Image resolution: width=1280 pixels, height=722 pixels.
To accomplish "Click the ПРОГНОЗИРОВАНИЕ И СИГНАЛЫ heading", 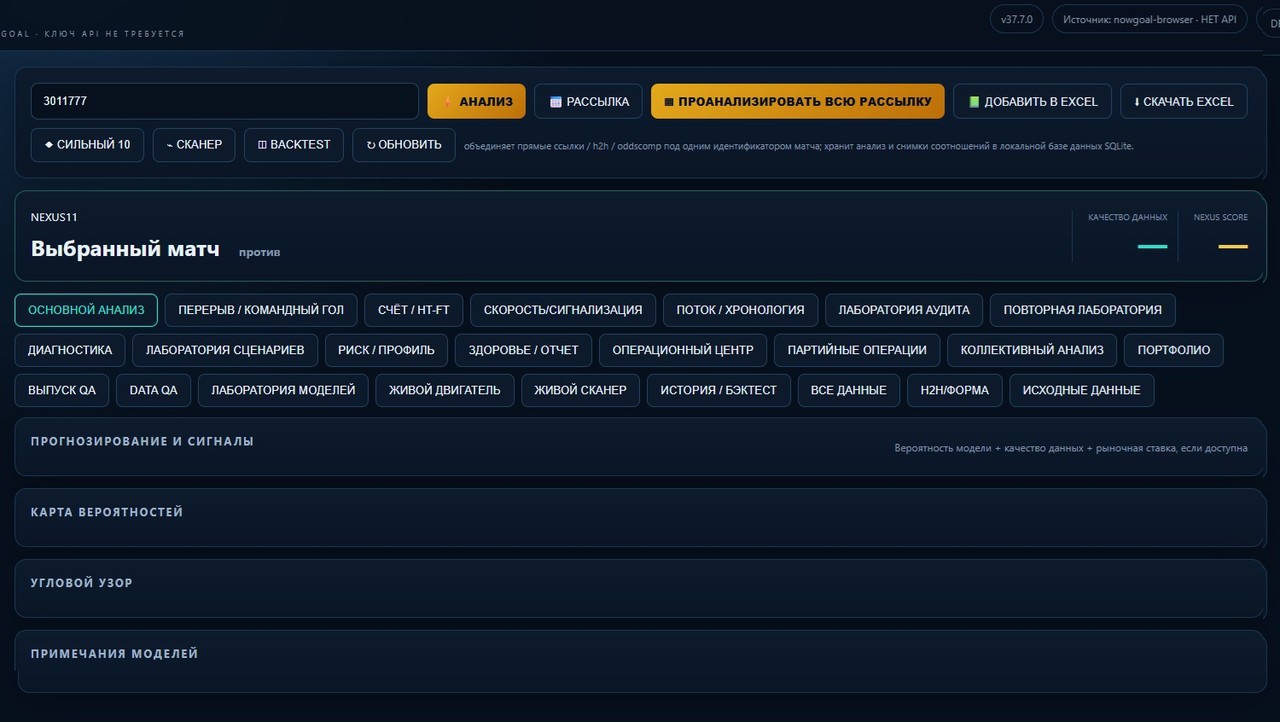I will click(142, 441).
